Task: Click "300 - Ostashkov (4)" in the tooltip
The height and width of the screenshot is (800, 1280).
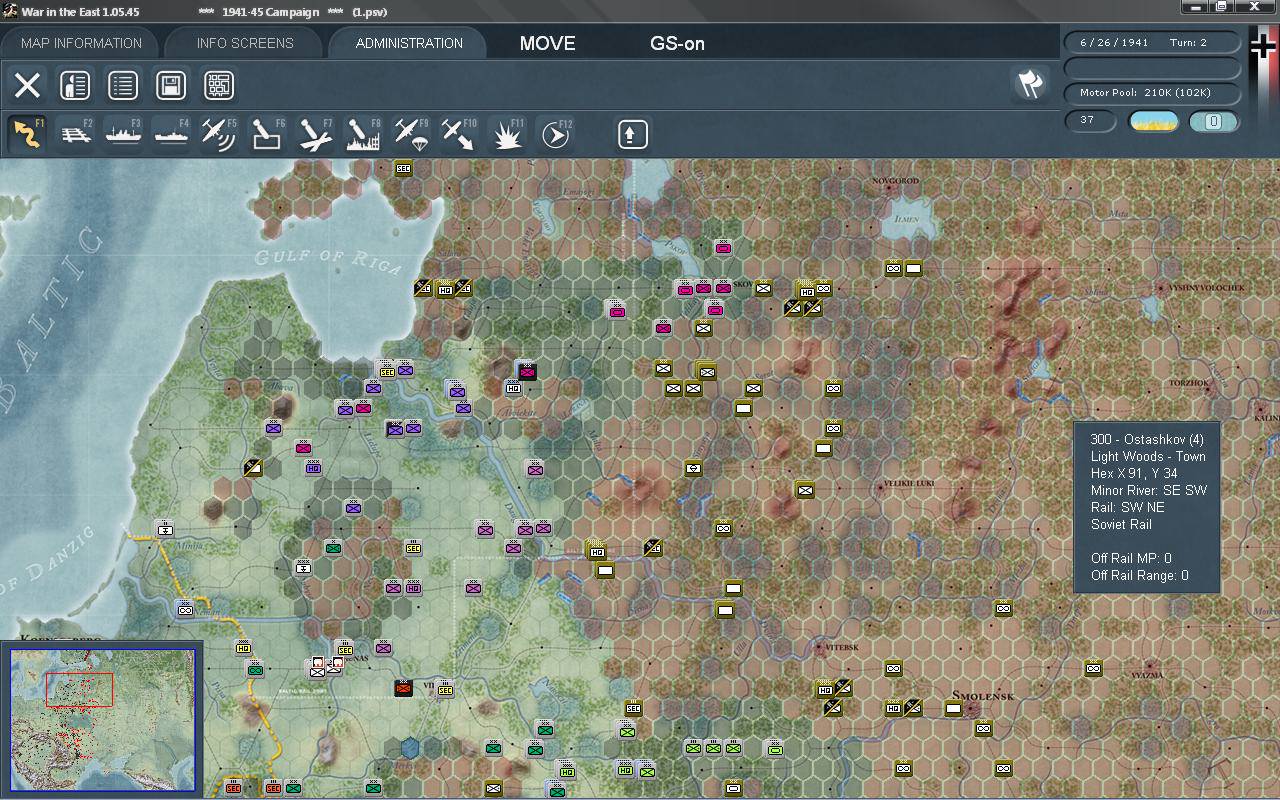Action: (1147, 439)
